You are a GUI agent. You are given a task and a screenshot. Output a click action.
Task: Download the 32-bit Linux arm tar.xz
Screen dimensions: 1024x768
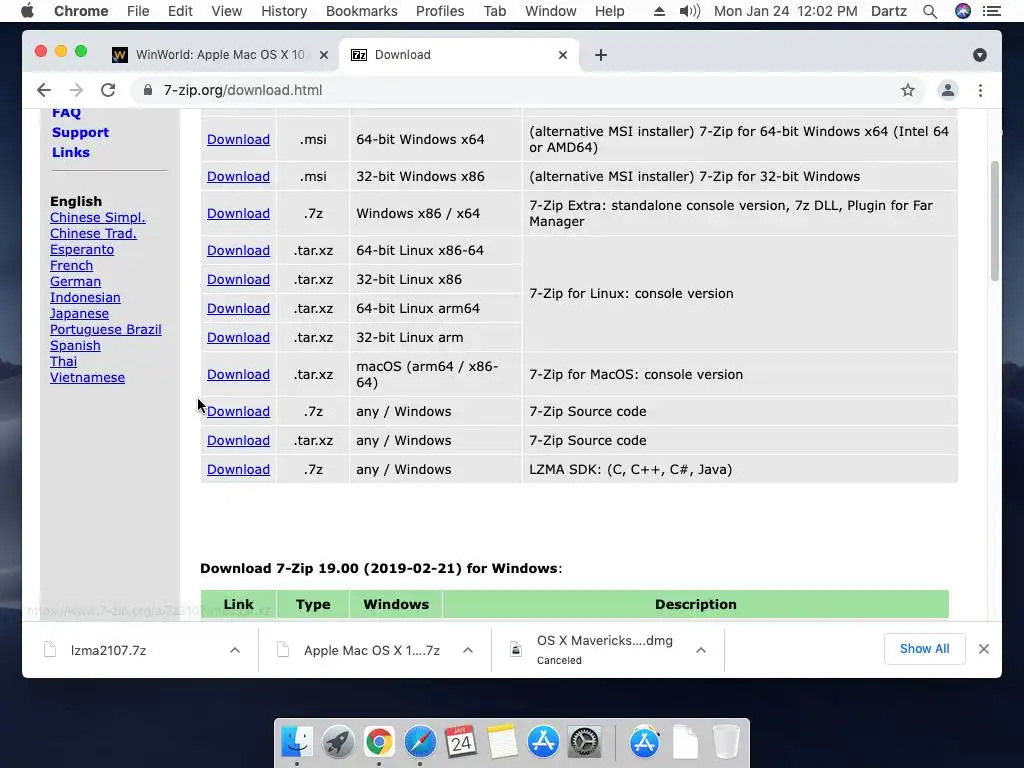238,337
